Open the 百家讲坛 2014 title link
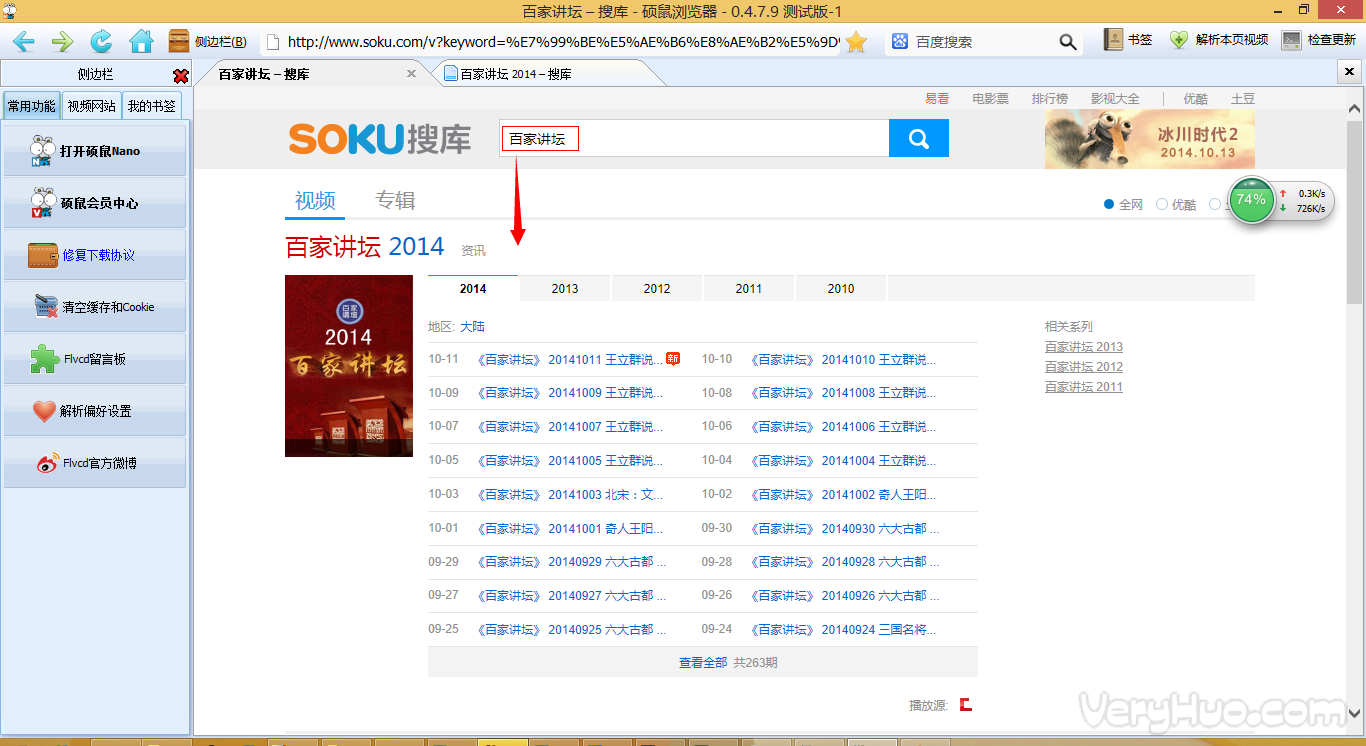This screenshot has width=1366, height=746. 365,247
